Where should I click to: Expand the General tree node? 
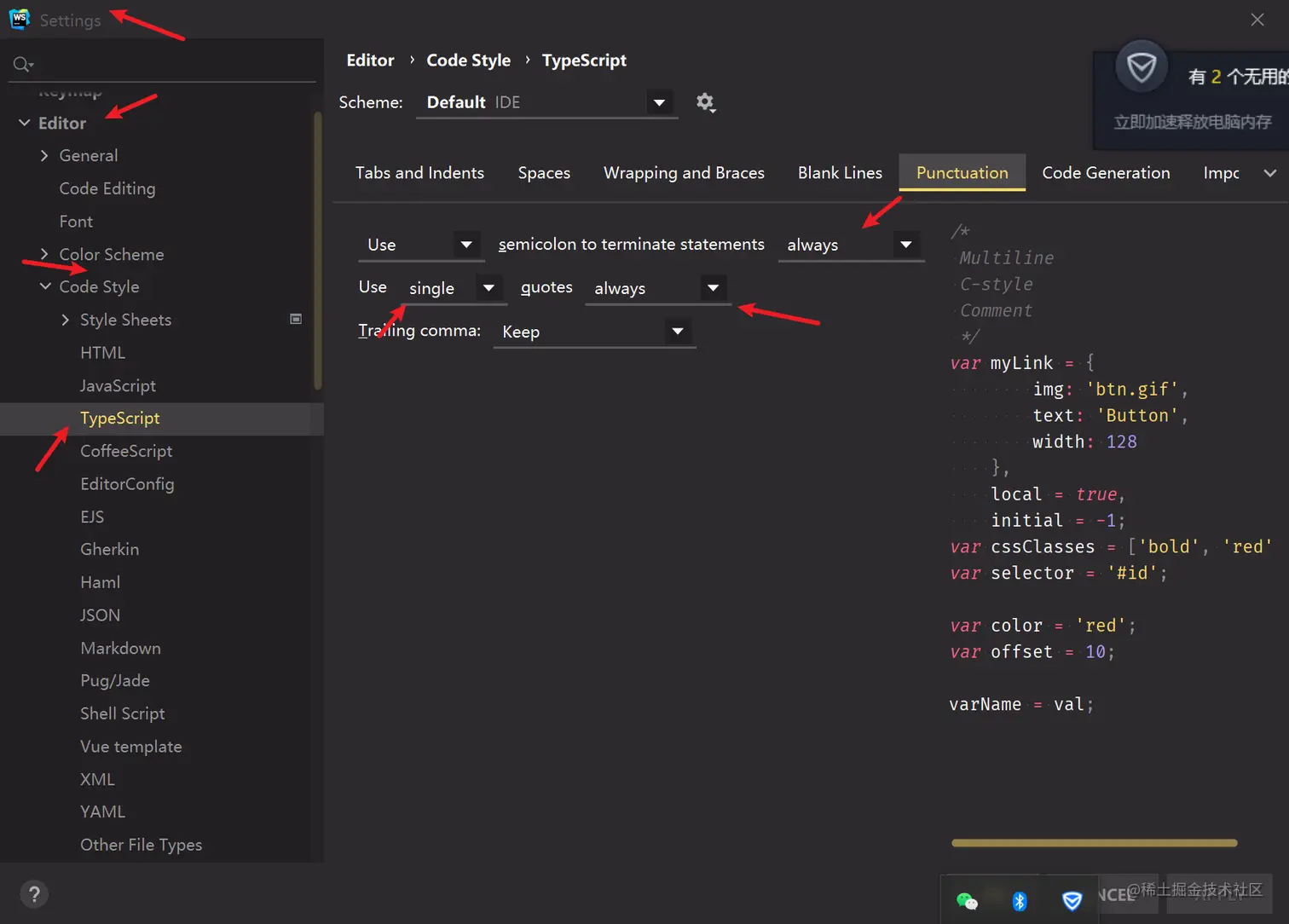tap(44, 155)
